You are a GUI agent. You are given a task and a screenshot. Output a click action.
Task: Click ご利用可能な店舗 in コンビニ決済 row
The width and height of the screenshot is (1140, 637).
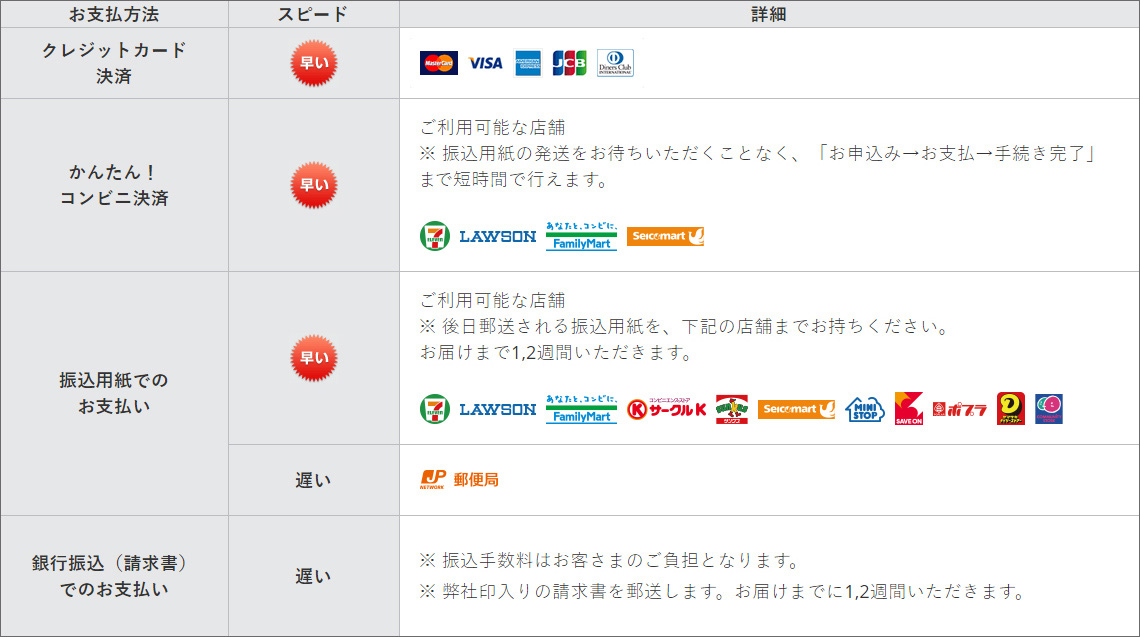coord(493,128)
